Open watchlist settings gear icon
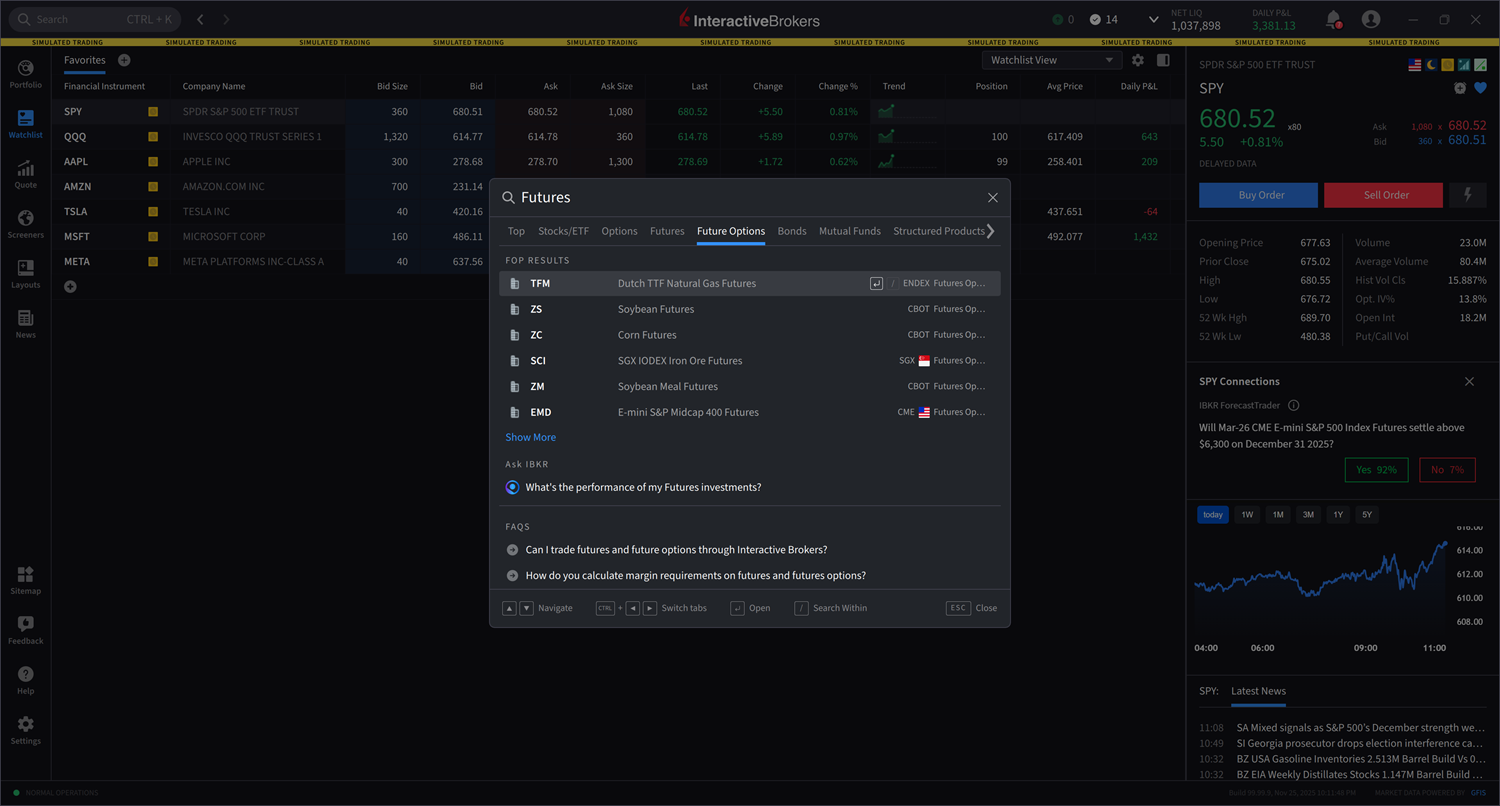The width and height of the screenshot is (1500, 806). click(1138, 60)
